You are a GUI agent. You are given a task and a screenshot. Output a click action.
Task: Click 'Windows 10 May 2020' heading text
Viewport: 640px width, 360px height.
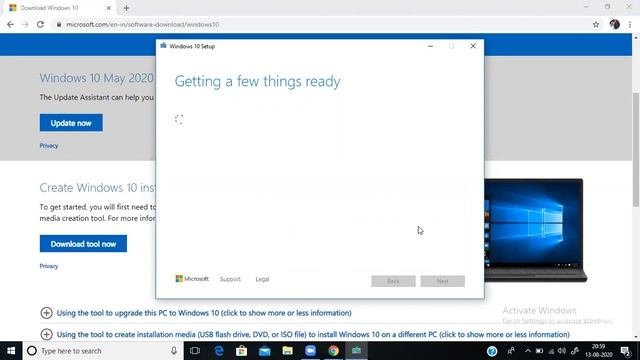tap(96, 78)
